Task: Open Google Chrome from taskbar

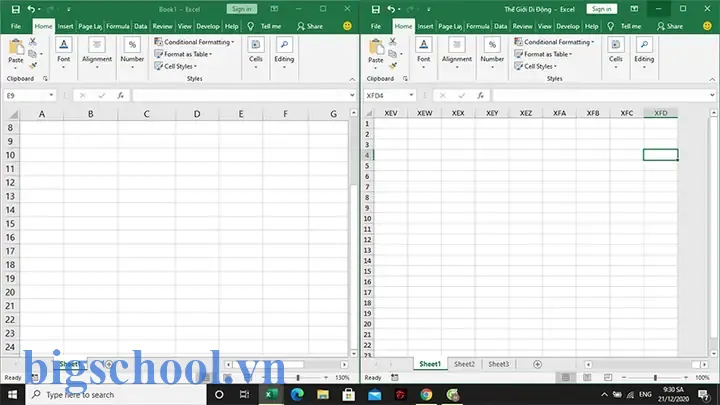Action: click(426, 395)
